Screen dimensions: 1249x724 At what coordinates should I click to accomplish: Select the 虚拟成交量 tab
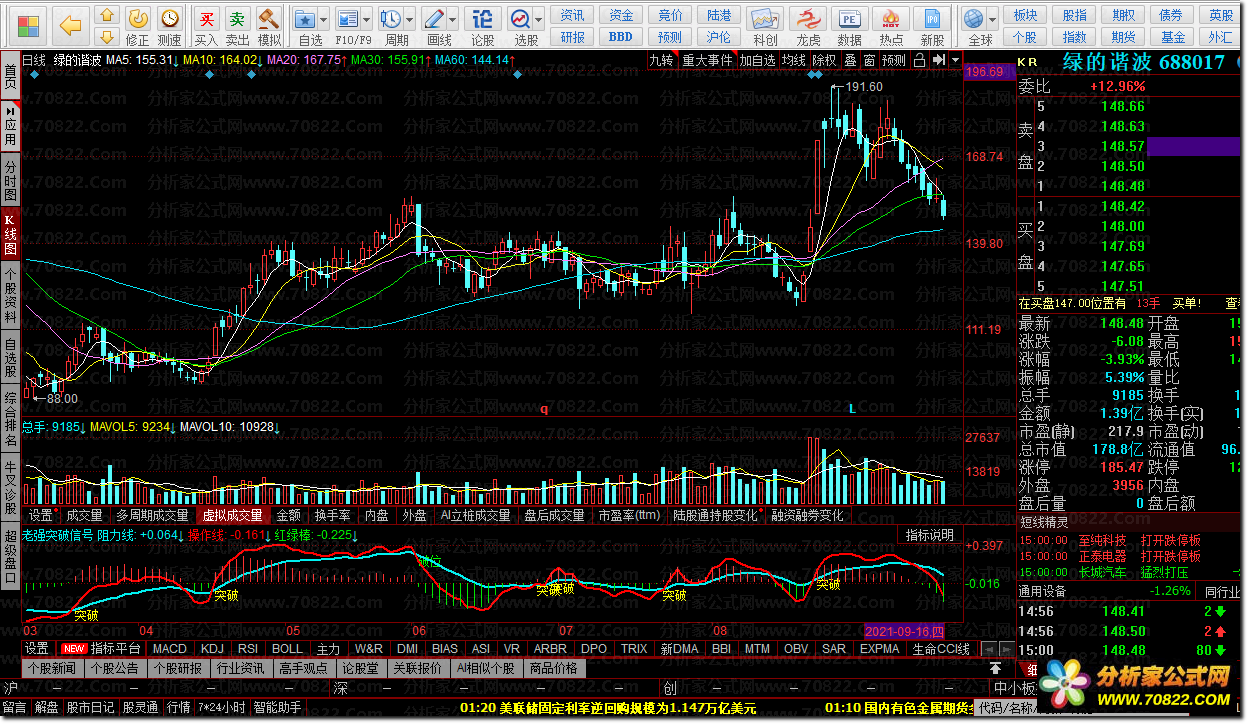coord(232,516)
